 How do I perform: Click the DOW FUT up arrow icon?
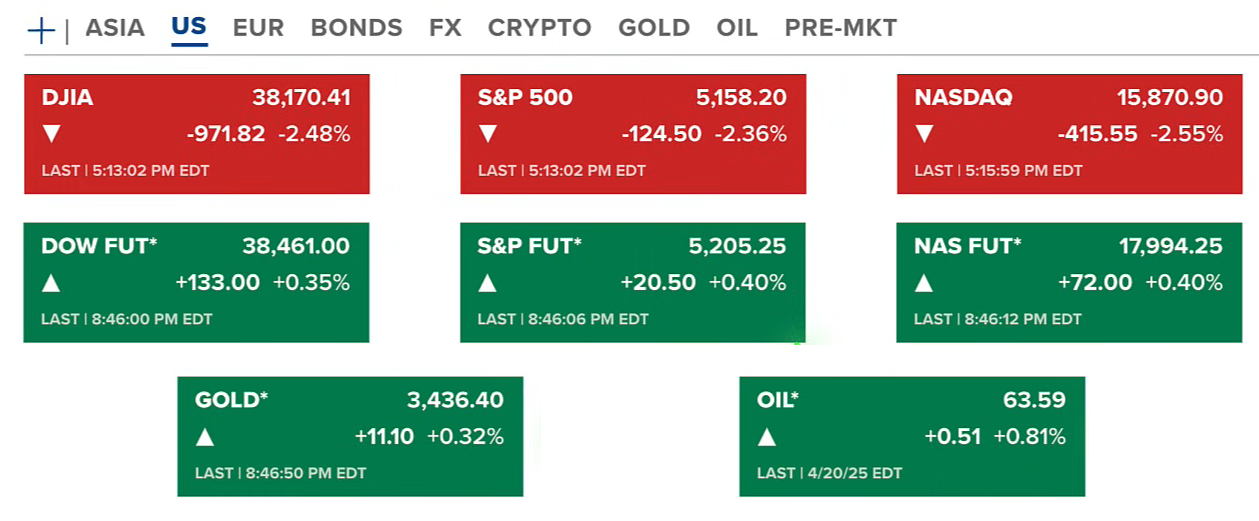click(51, 283)
